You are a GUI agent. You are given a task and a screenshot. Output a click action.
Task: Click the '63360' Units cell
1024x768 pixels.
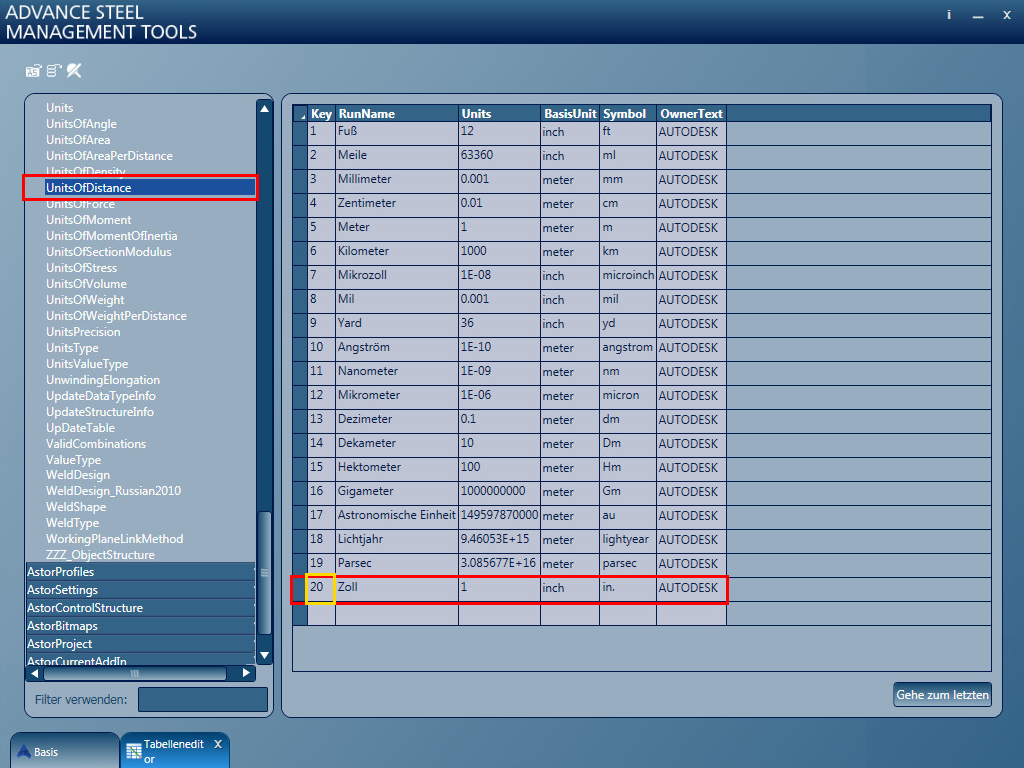499,156
